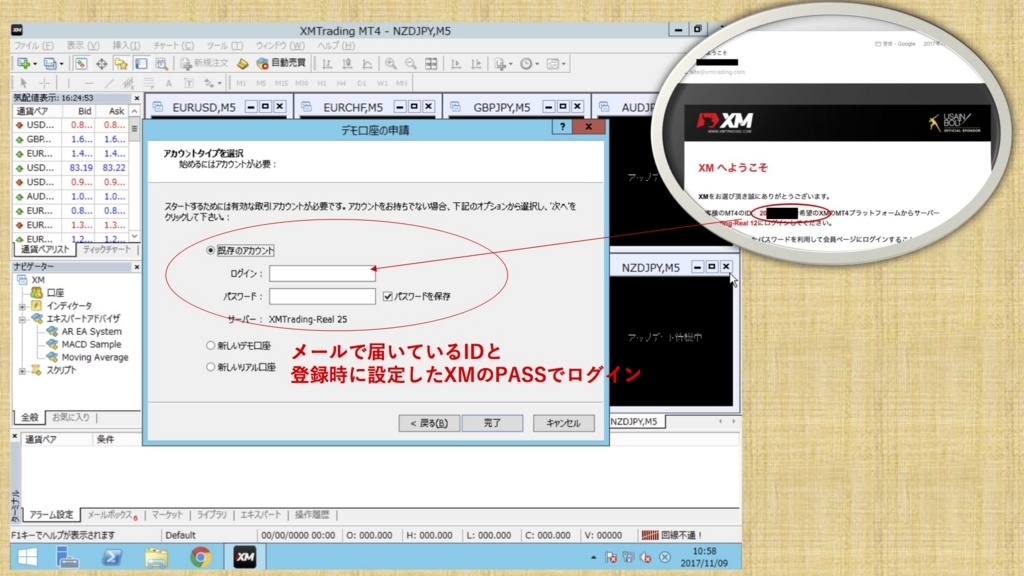The height and width of the screenshot is (576, 1024).
Task: Click the dialog help question-mark button
Action: click(562, 127)
